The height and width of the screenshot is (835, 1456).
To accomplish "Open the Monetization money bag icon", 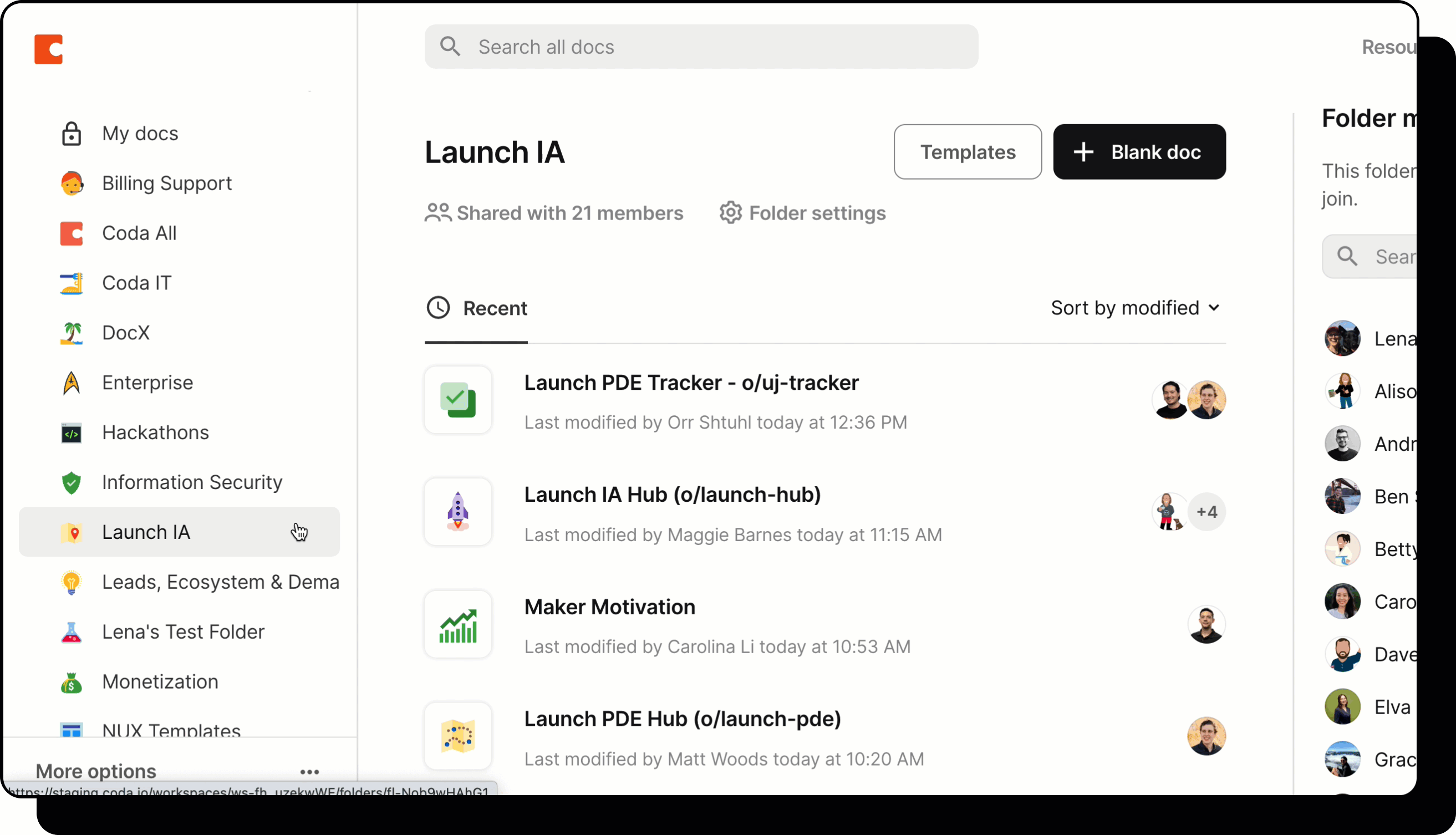I will pyautogui.click(x=70, y=682).
